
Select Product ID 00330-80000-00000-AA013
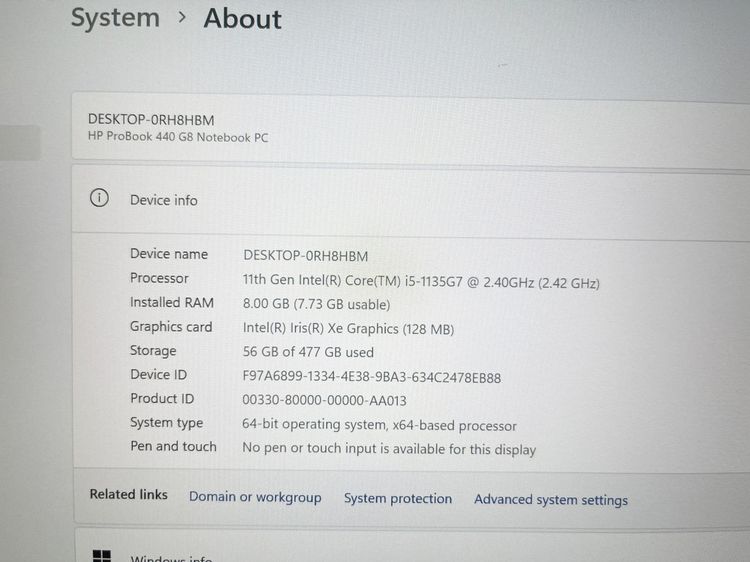coord(324,400)
